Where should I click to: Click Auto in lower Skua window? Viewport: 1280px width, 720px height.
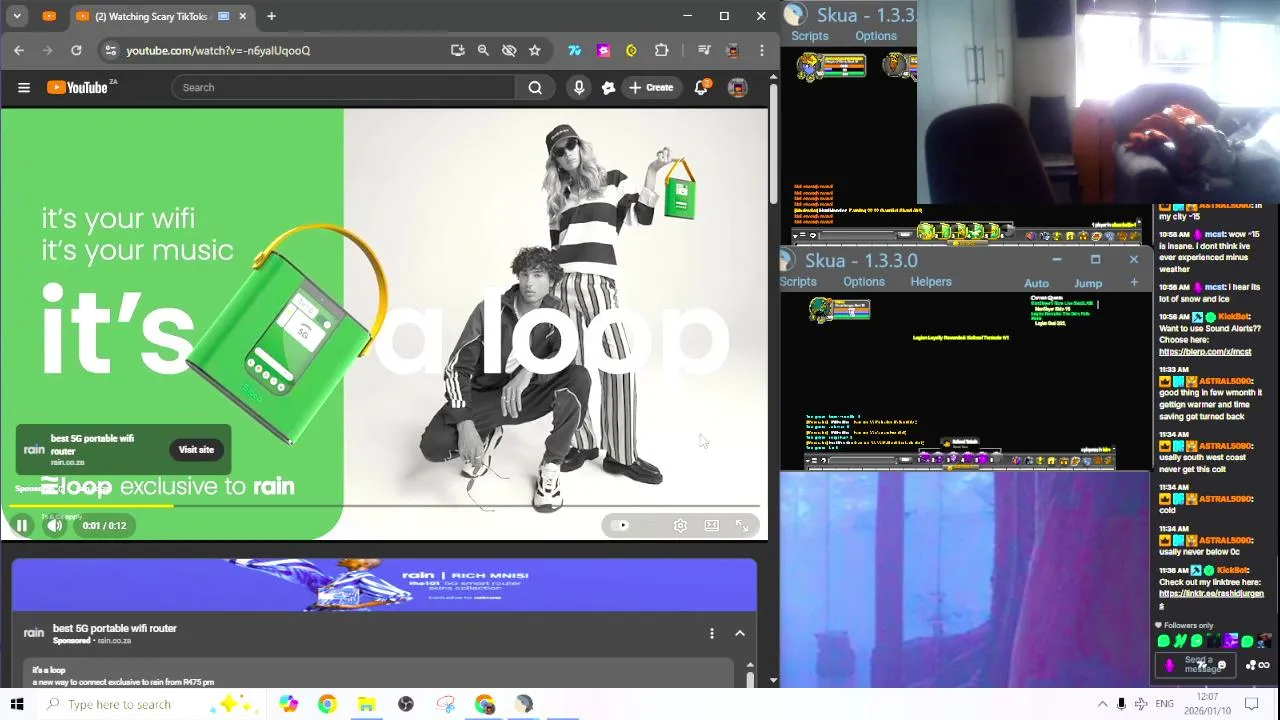[x=1037, y=283]
